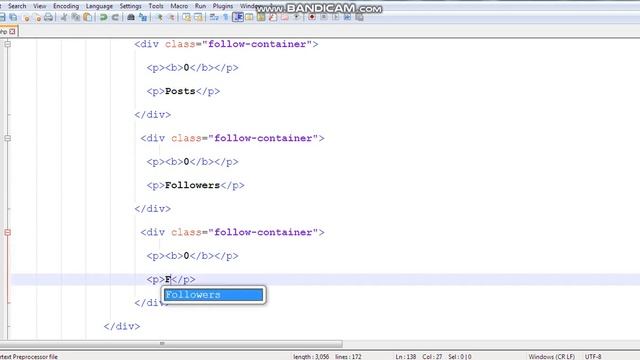Collapse the first follow-container div fold

tap(7, 44)
